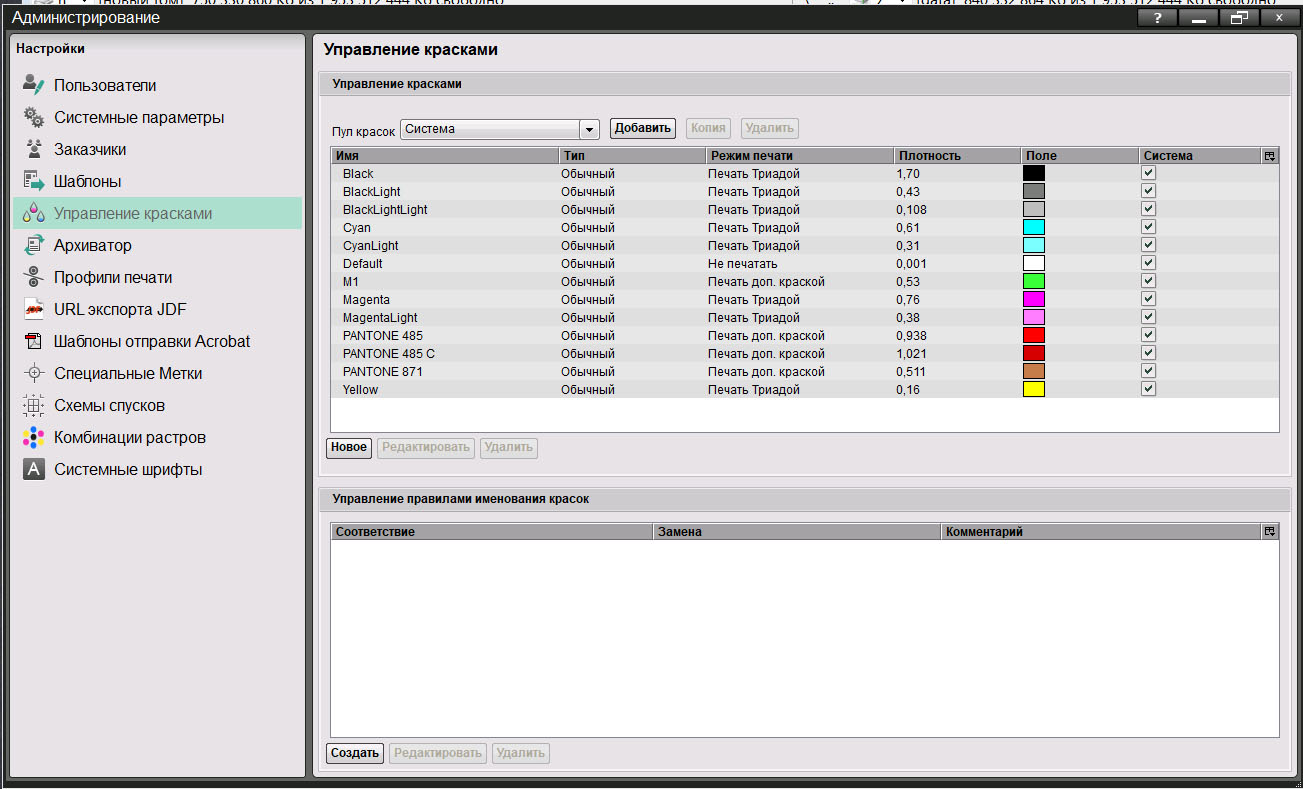
Task: Toggle Система checkbox for Yellow ink
Action: point(1148,389)
